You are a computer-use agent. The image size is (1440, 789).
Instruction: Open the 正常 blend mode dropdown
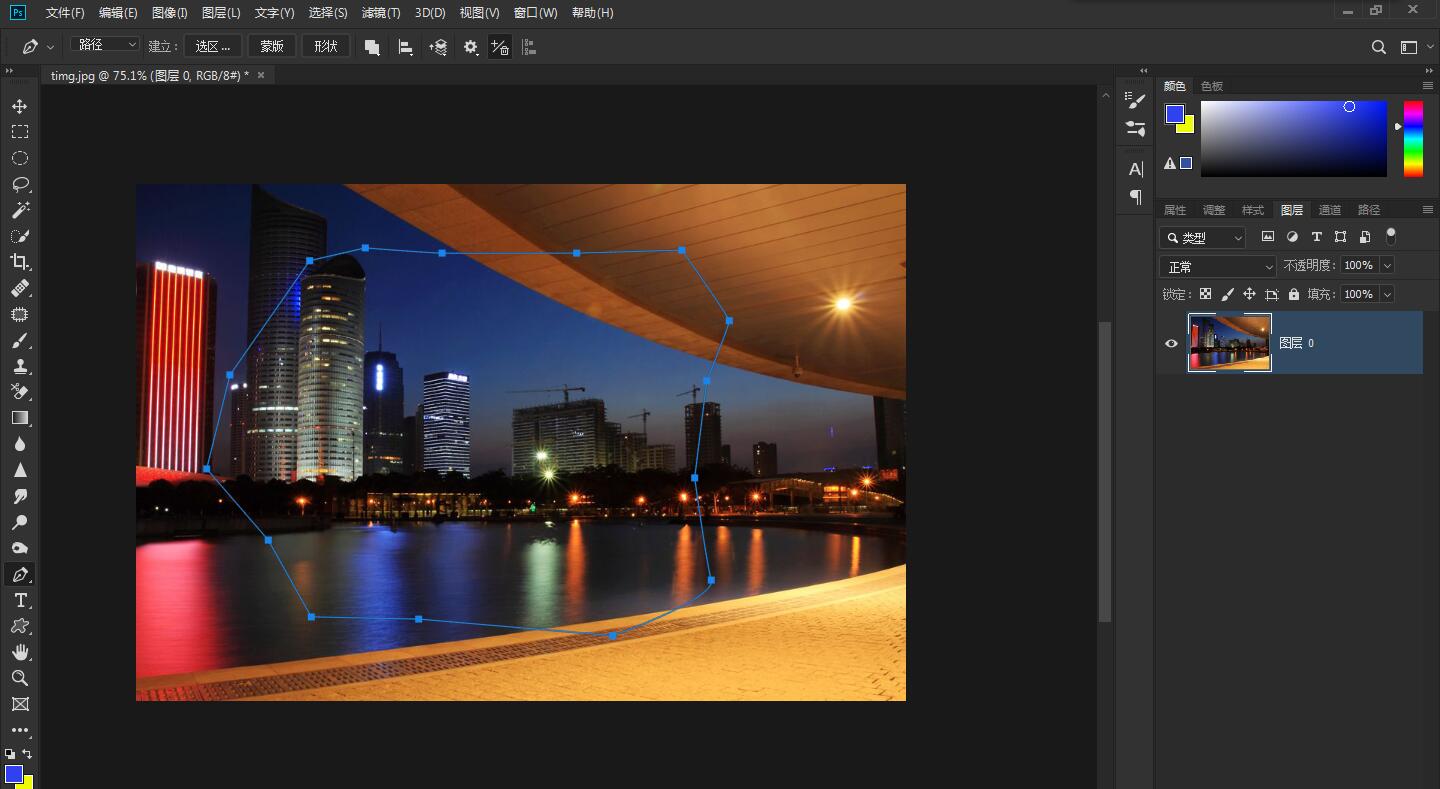1218,267
